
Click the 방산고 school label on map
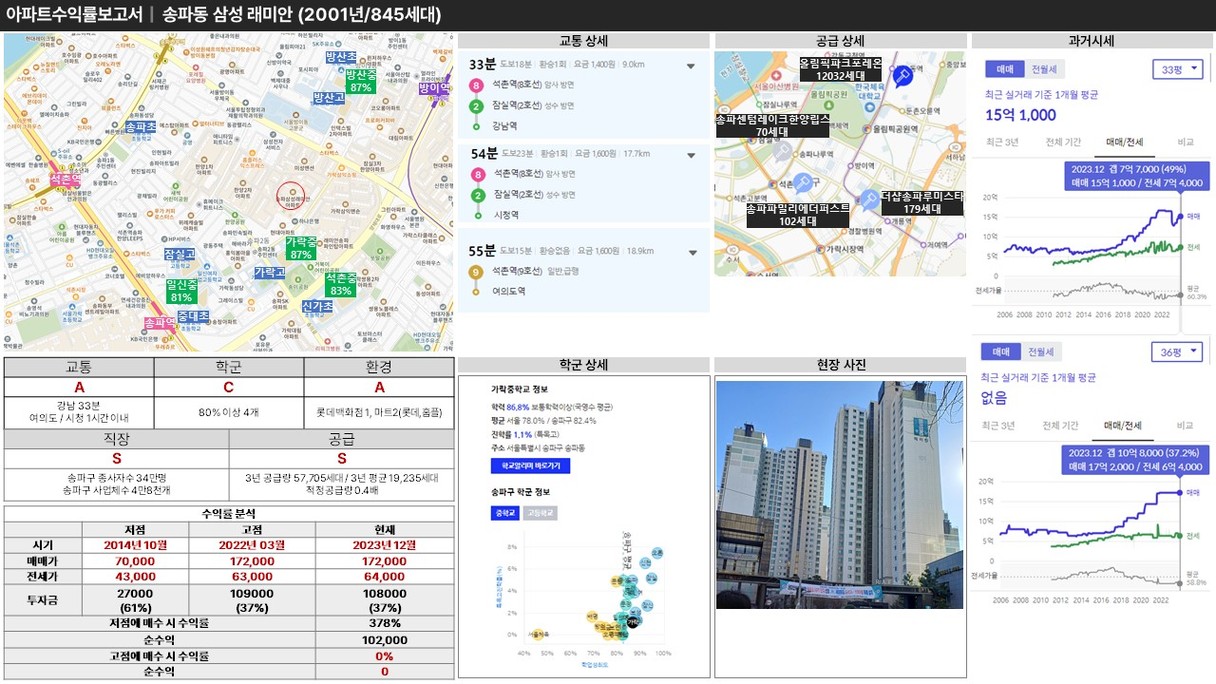328,98
